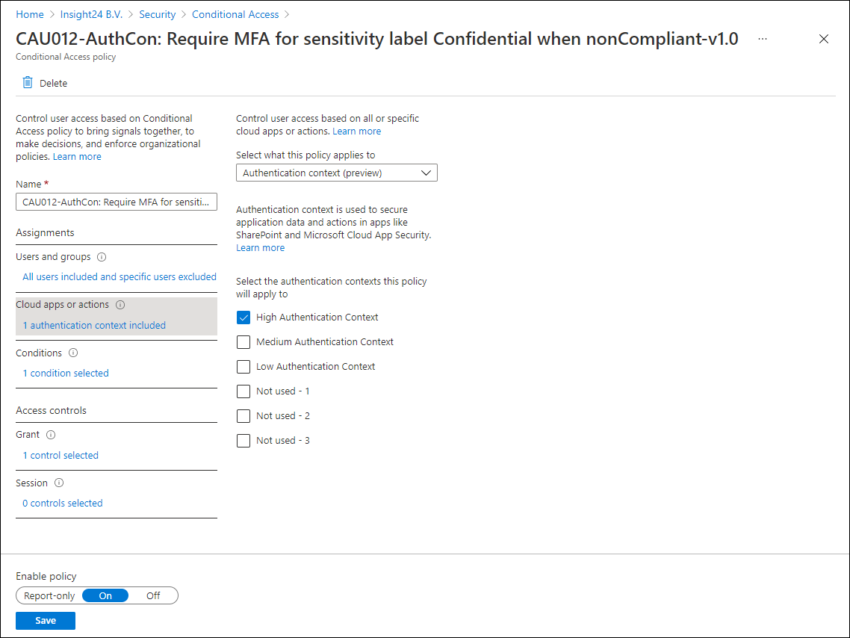Uncheck High Authentication Context
850x638 pixels.
243,317
